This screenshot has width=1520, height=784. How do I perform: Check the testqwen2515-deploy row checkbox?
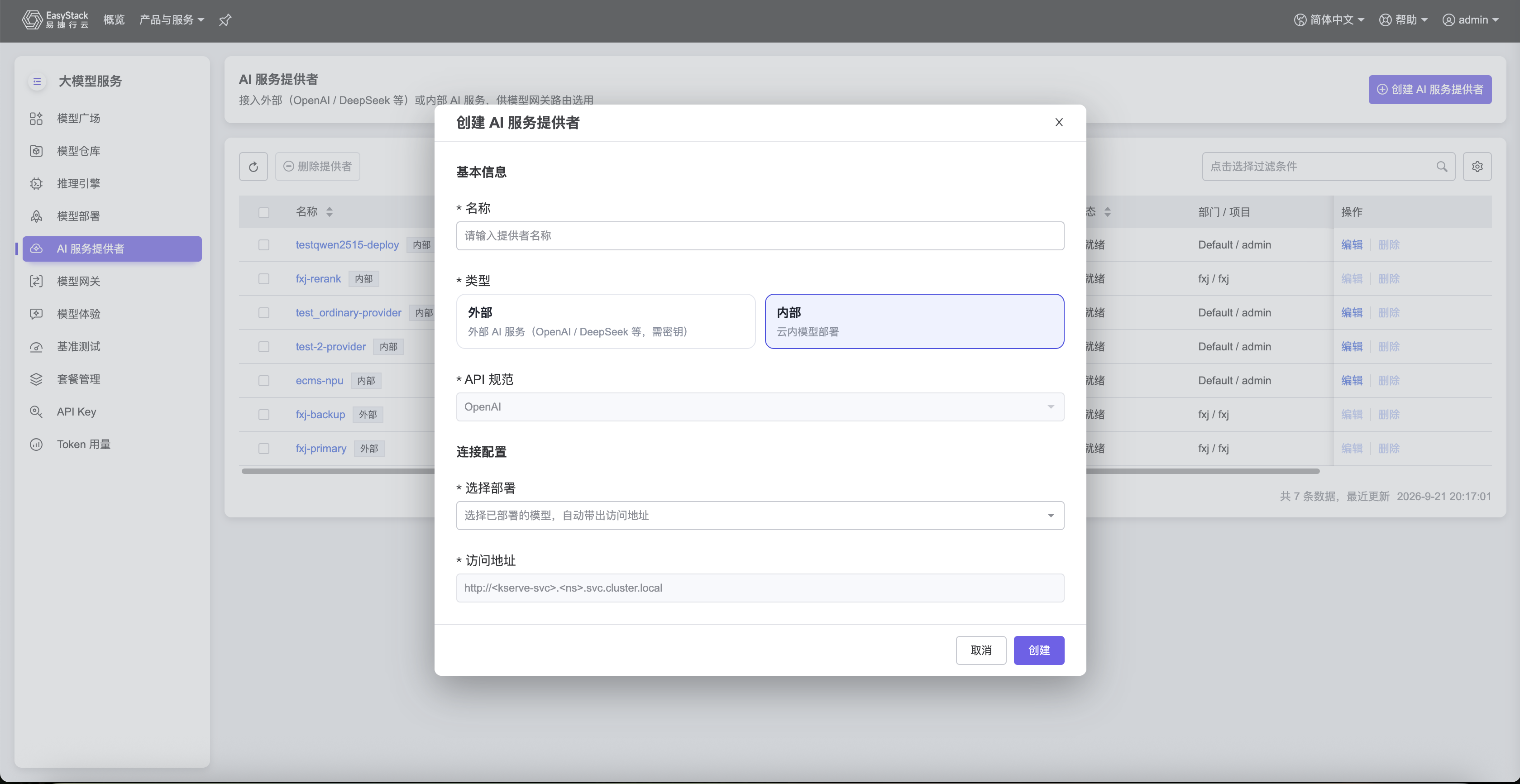[x=264, y=245]
